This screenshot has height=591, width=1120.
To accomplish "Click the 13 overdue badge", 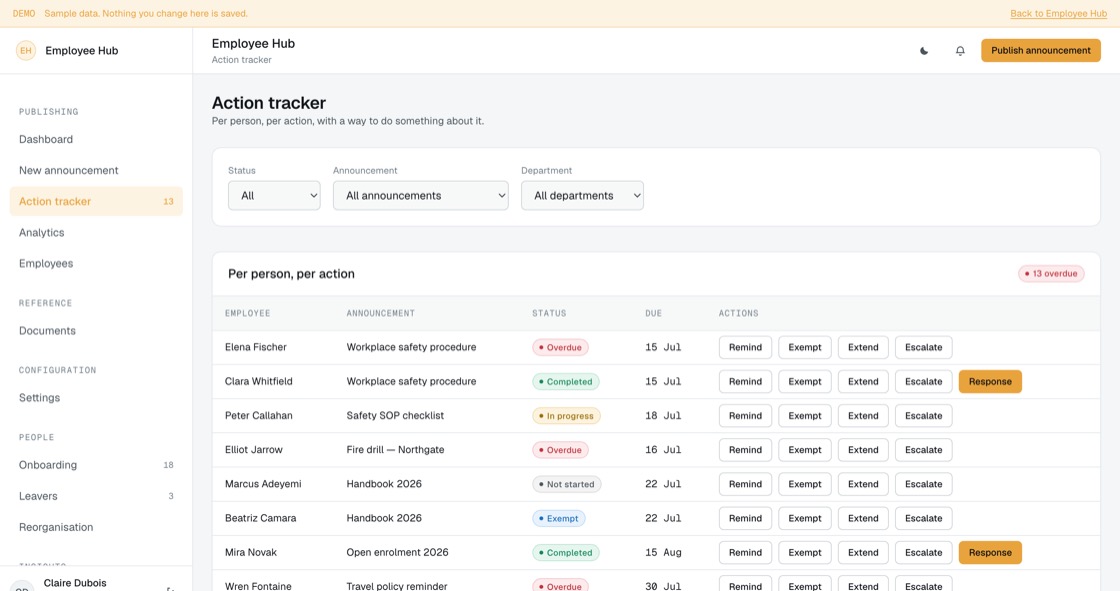I will [x=1051, y=274].
